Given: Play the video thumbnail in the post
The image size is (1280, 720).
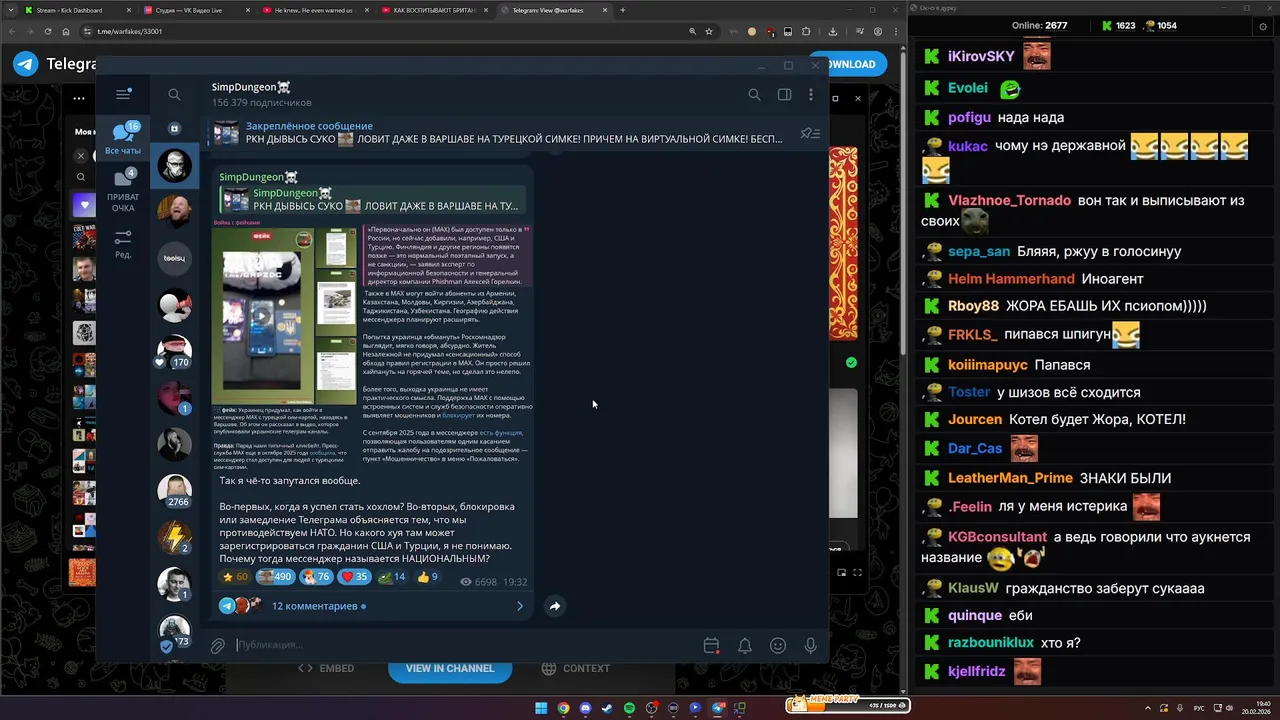Looking at the screenshot, I should tap(261, 316).
